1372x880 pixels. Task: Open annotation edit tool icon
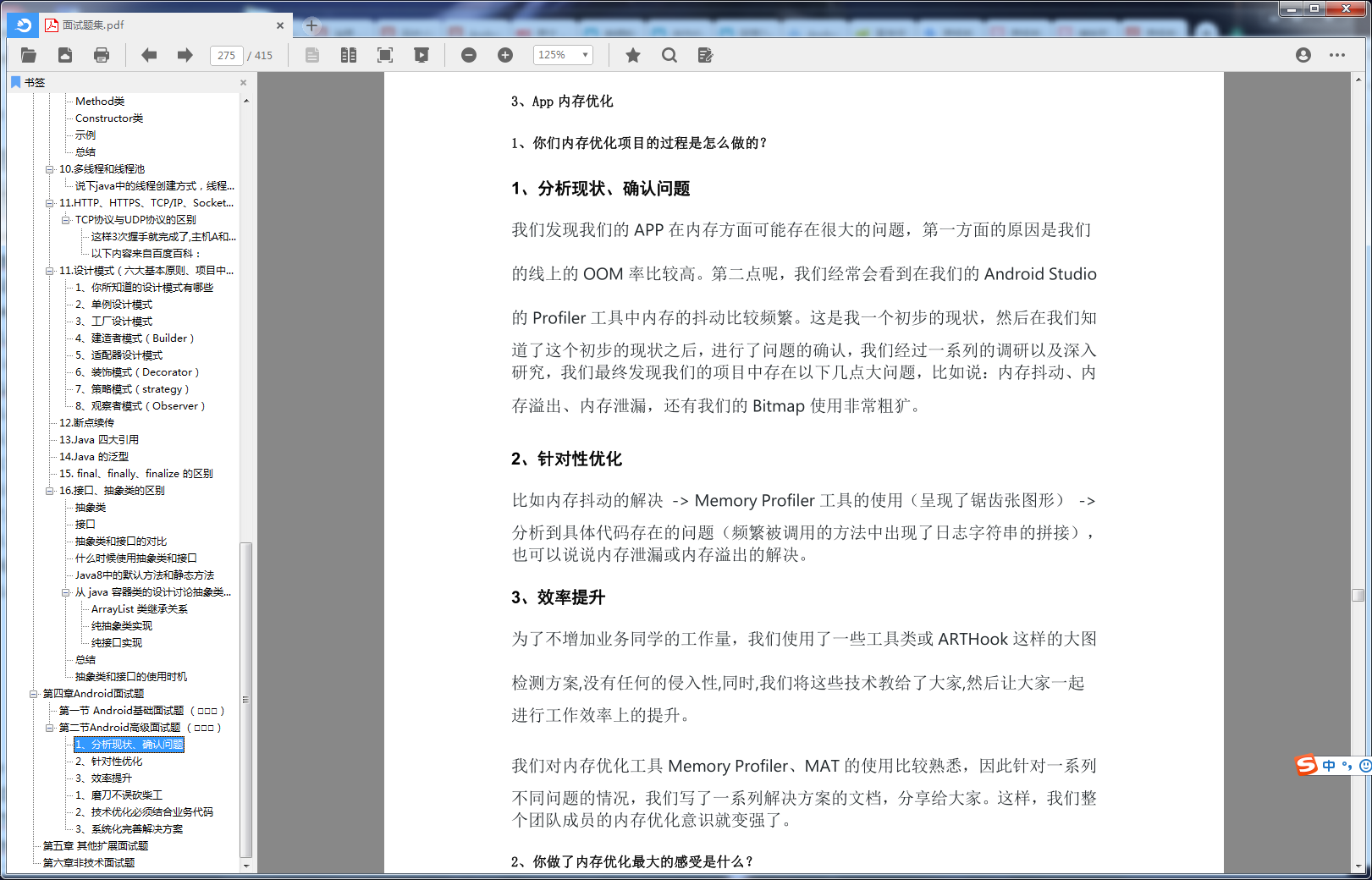705,55
